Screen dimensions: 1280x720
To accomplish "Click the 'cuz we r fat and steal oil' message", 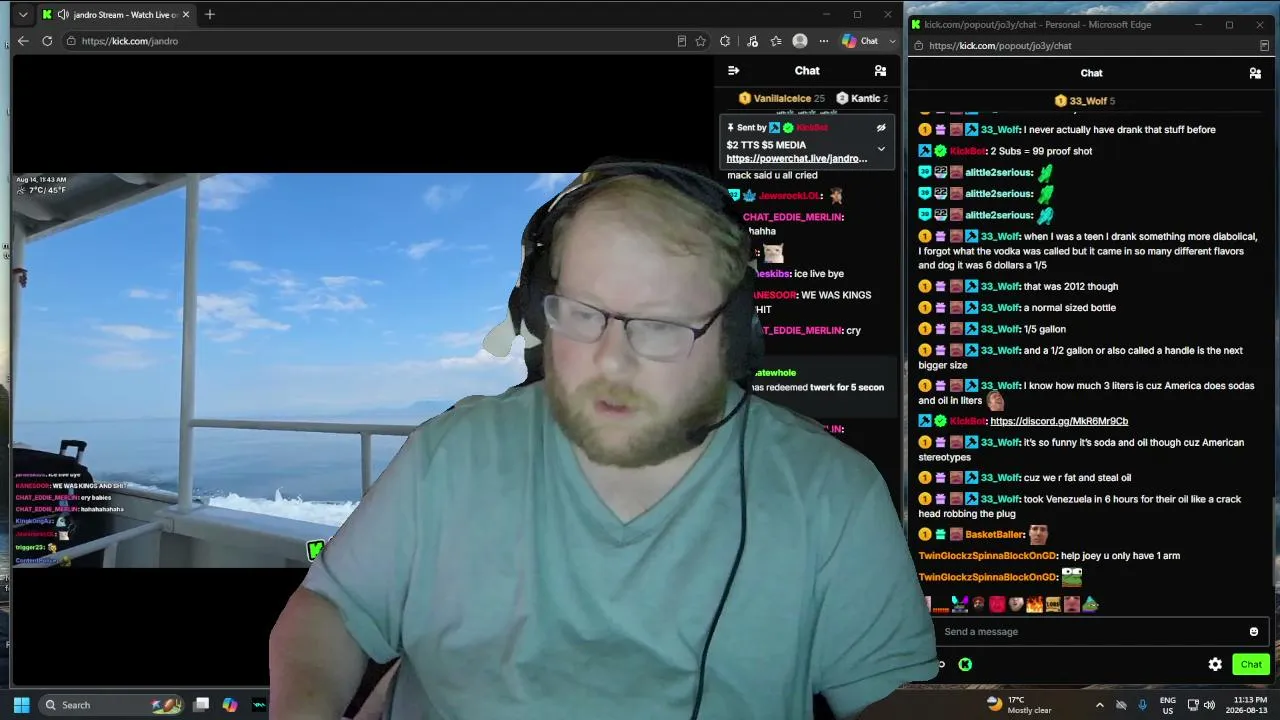I will pyautogui.click(x=1077, y=478).
